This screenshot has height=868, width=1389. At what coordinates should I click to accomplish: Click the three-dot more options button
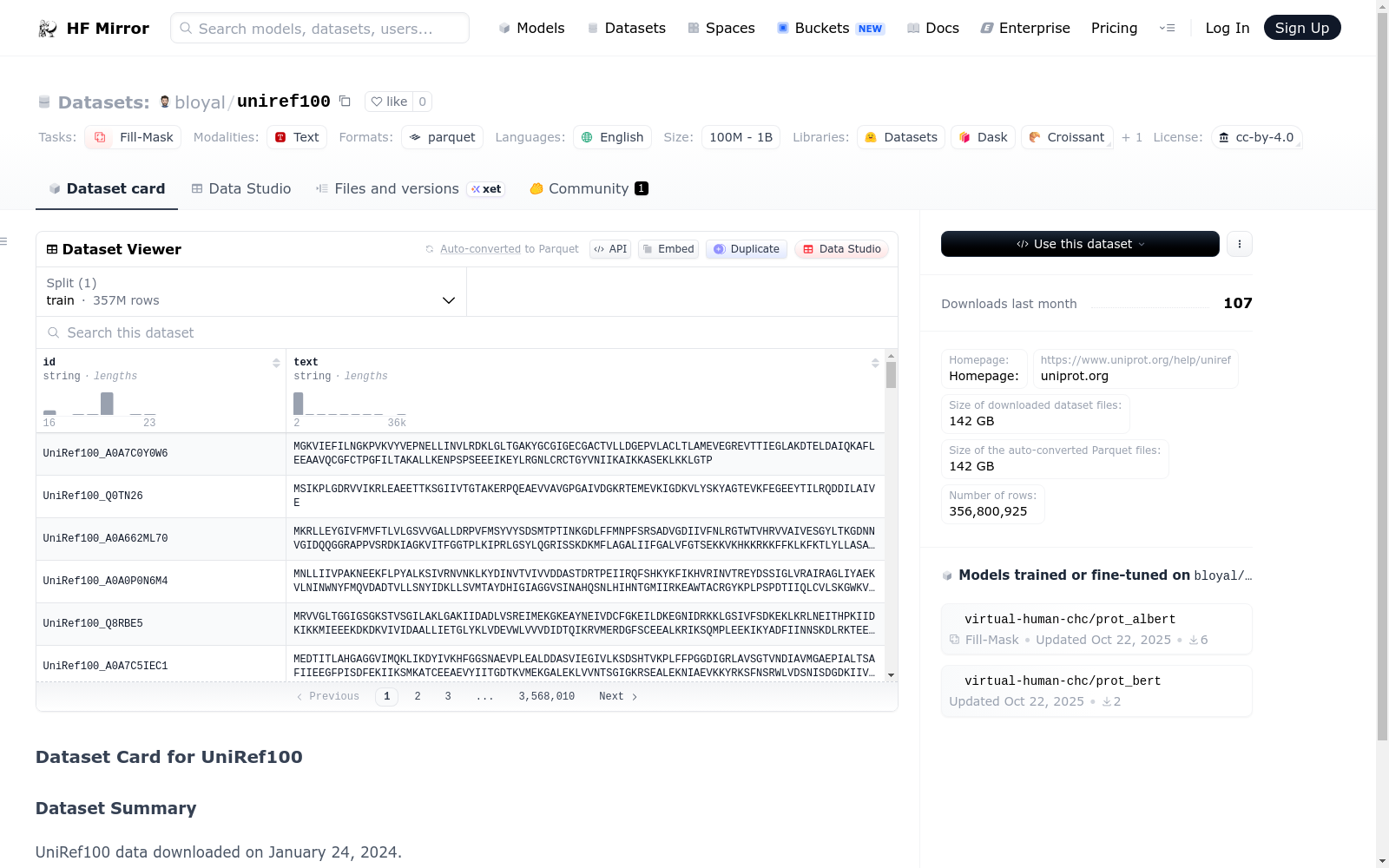[1240, 244]
